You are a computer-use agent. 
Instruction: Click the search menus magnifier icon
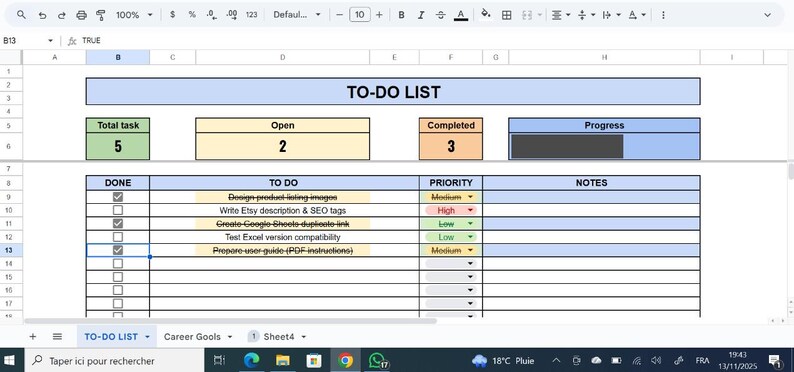tap(21, 15)
